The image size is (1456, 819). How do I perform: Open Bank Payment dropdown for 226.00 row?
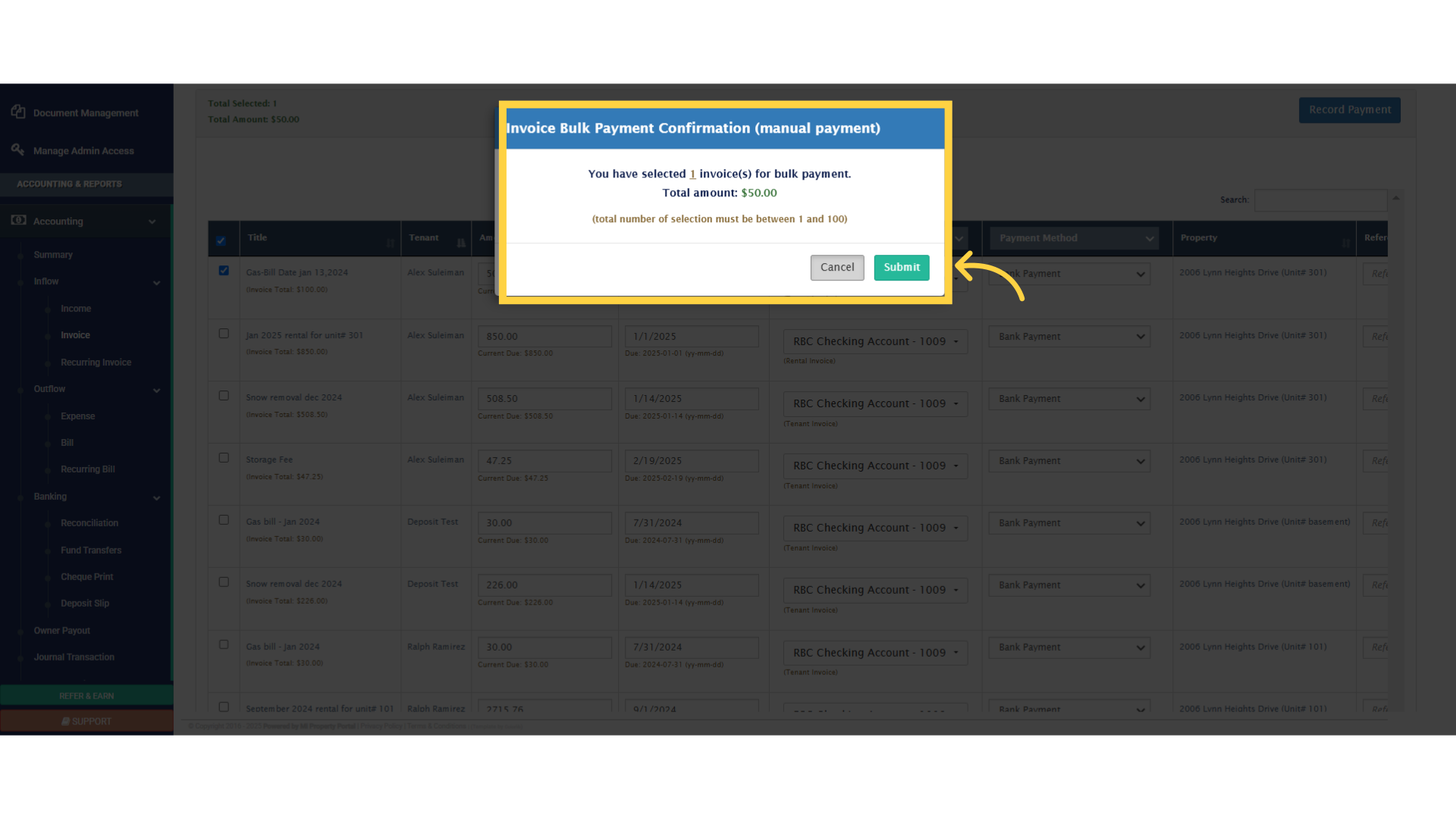(x=1069, y=585)
